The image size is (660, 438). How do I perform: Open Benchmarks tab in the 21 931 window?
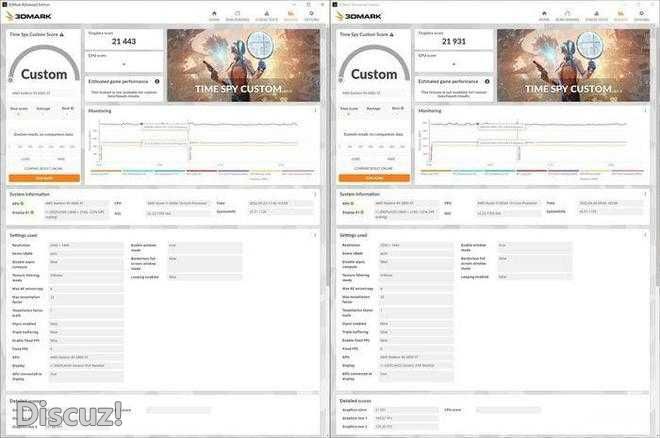point(567,16)
